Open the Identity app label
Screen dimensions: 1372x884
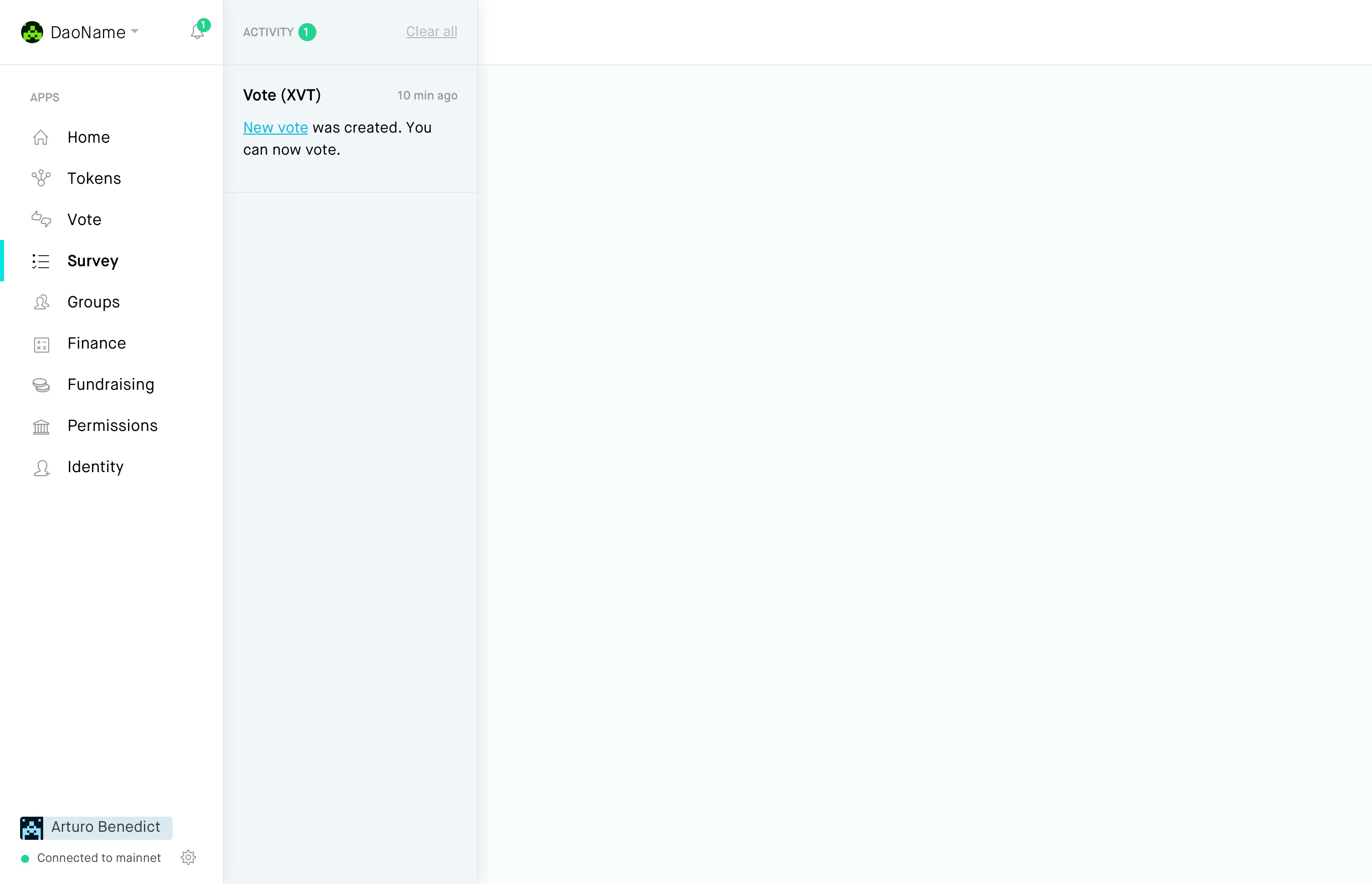pos(95,467)
